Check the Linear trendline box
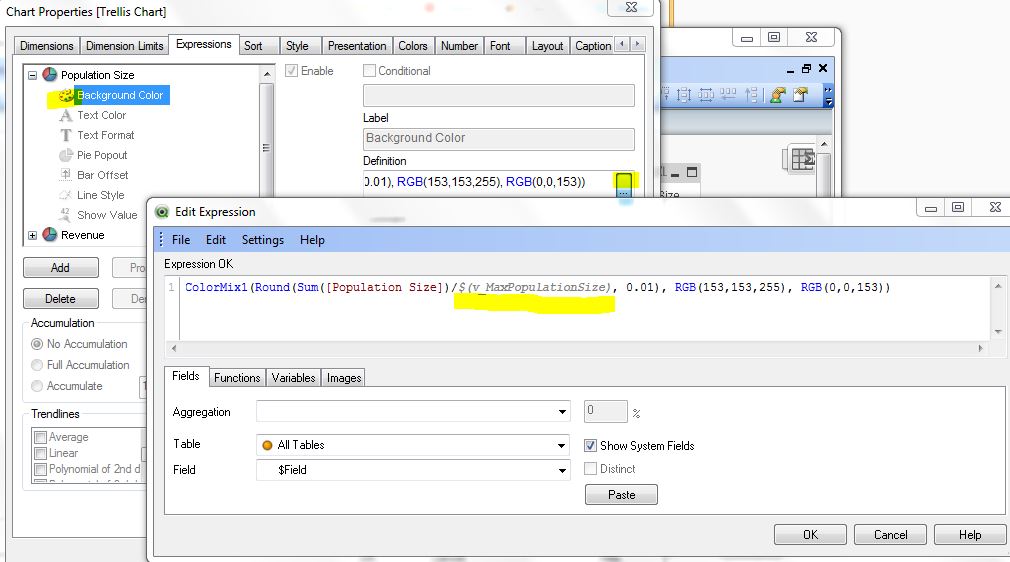Viewport: 1010px width, 562px height. (41, 453)
